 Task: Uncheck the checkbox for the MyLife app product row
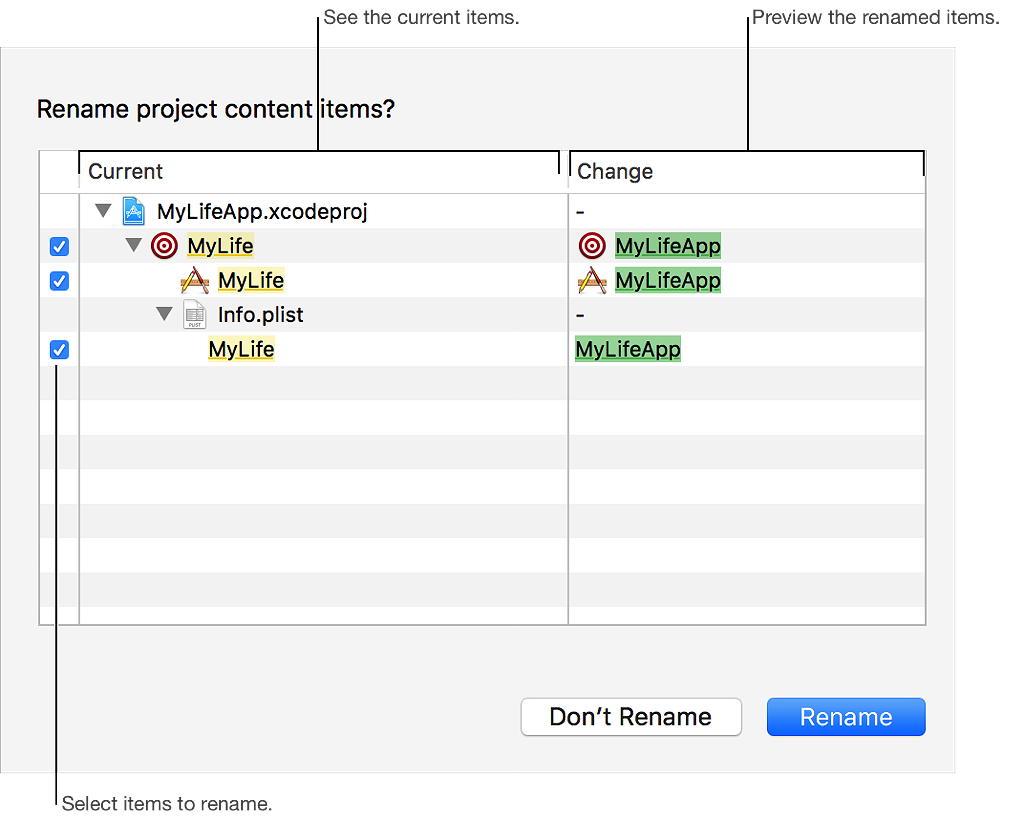tap(59, 281)
